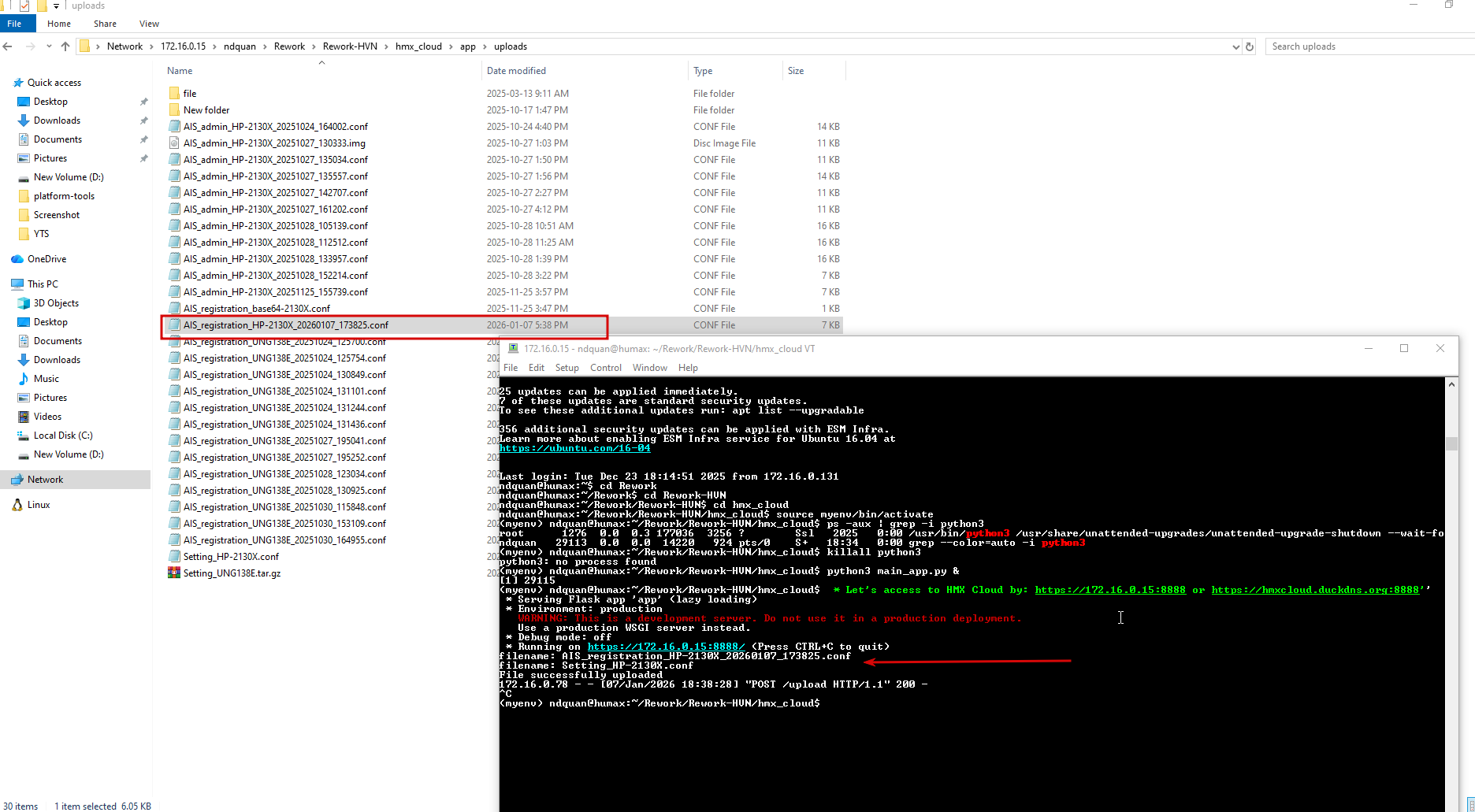Open the Quick Access Toolbar customize dropdown
Image resolution: width=1475 pixels, height=812 pixels.
(56, 6)
